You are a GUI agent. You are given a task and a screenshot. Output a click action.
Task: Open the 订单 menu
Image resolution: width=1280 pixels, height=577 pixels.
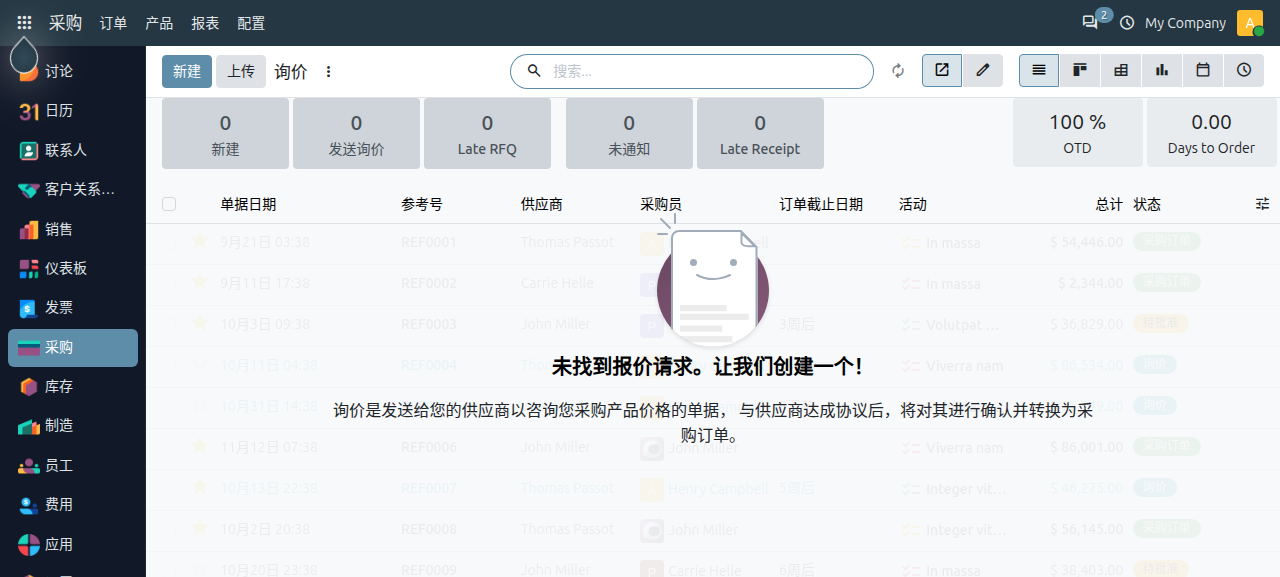point(113,23)
